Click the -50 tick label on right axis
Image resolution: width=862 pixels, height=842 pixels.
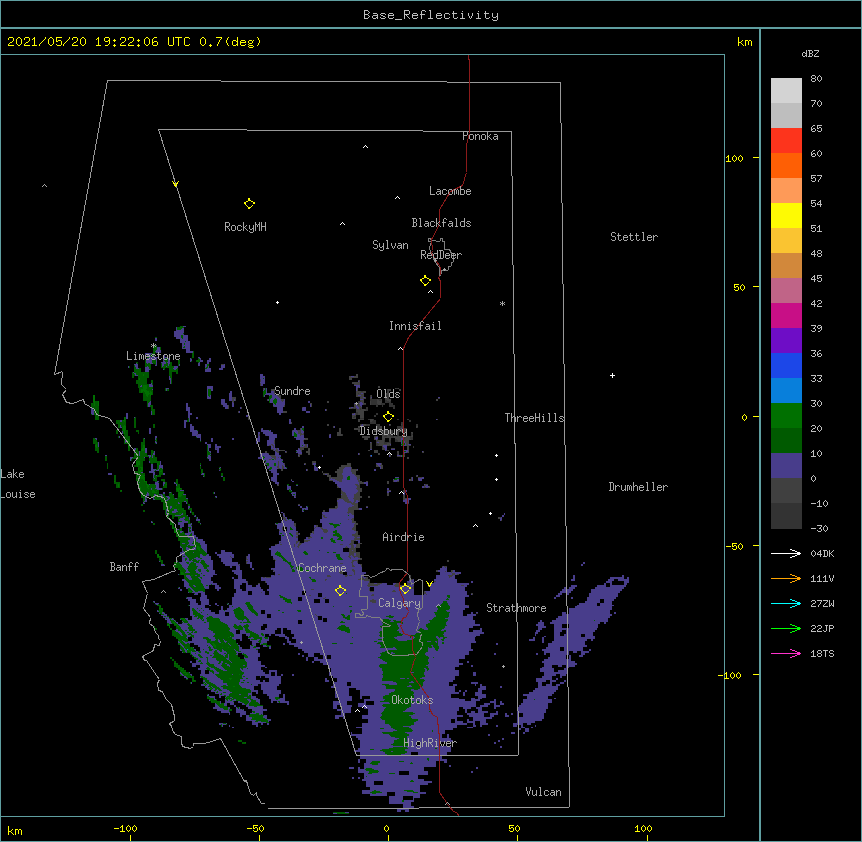click(734, 546)
